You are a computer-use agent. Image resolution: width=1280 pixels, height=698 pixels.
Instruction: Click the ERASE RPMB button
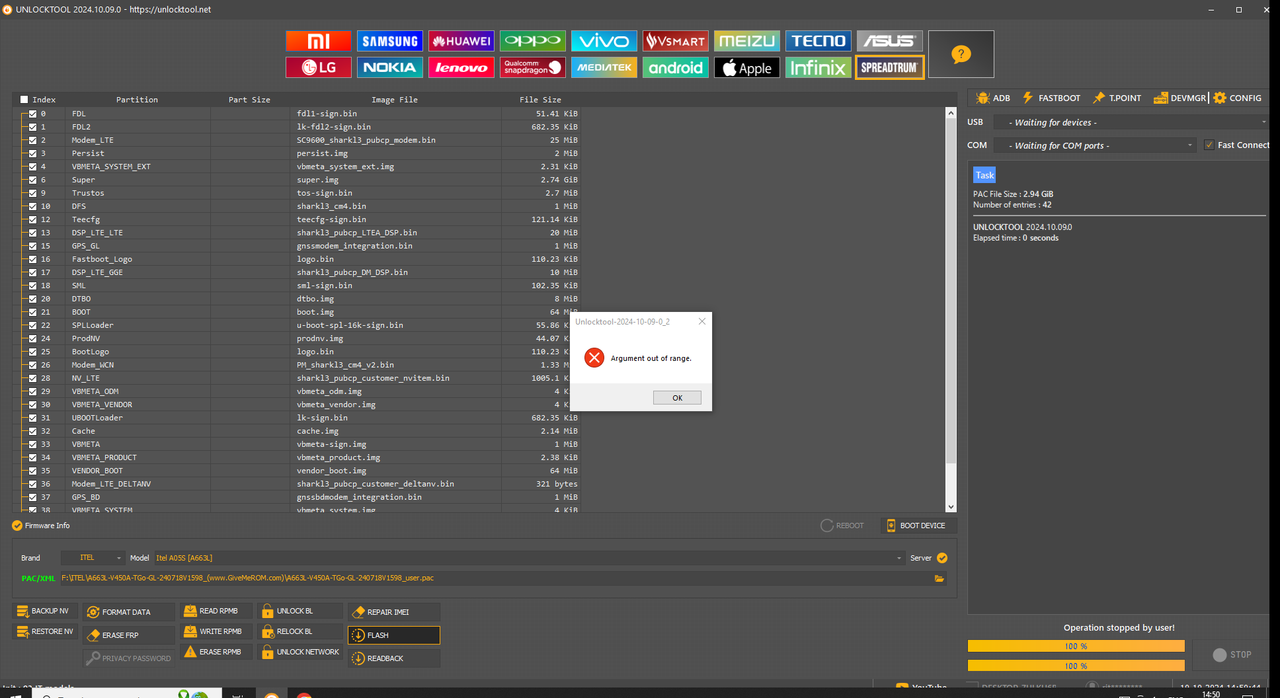[214, 652]
